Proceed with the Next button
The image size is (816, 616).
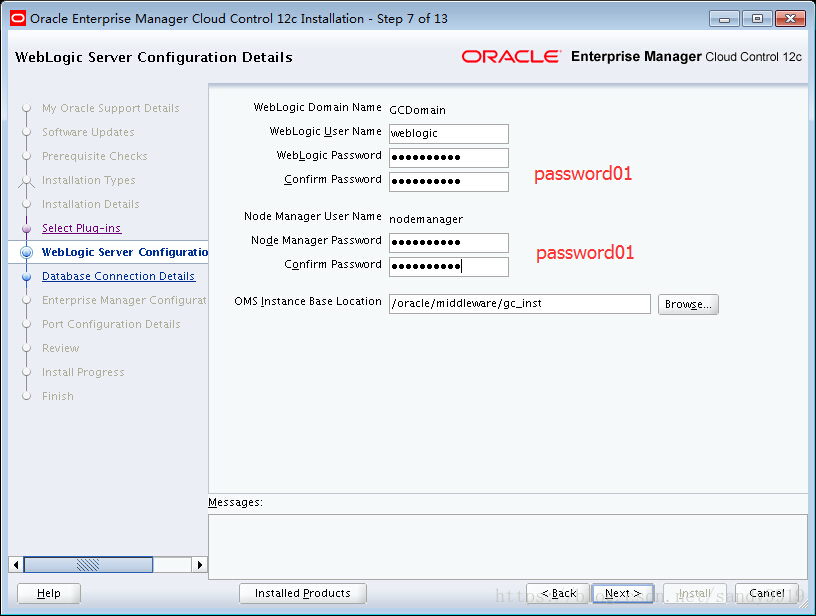point(623,593)
